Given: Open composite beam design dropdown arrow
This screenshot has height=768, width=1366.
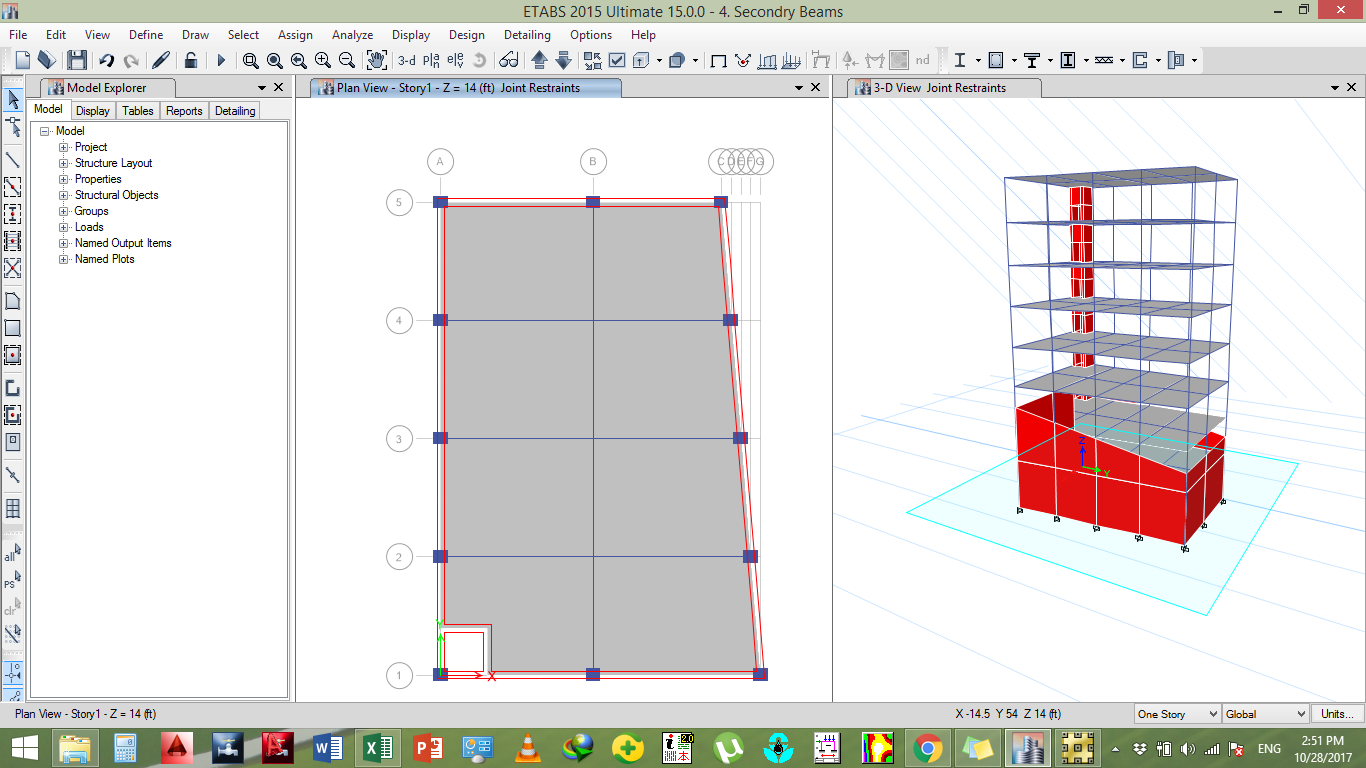Looking at the screenshot, I should [1050, 60].
